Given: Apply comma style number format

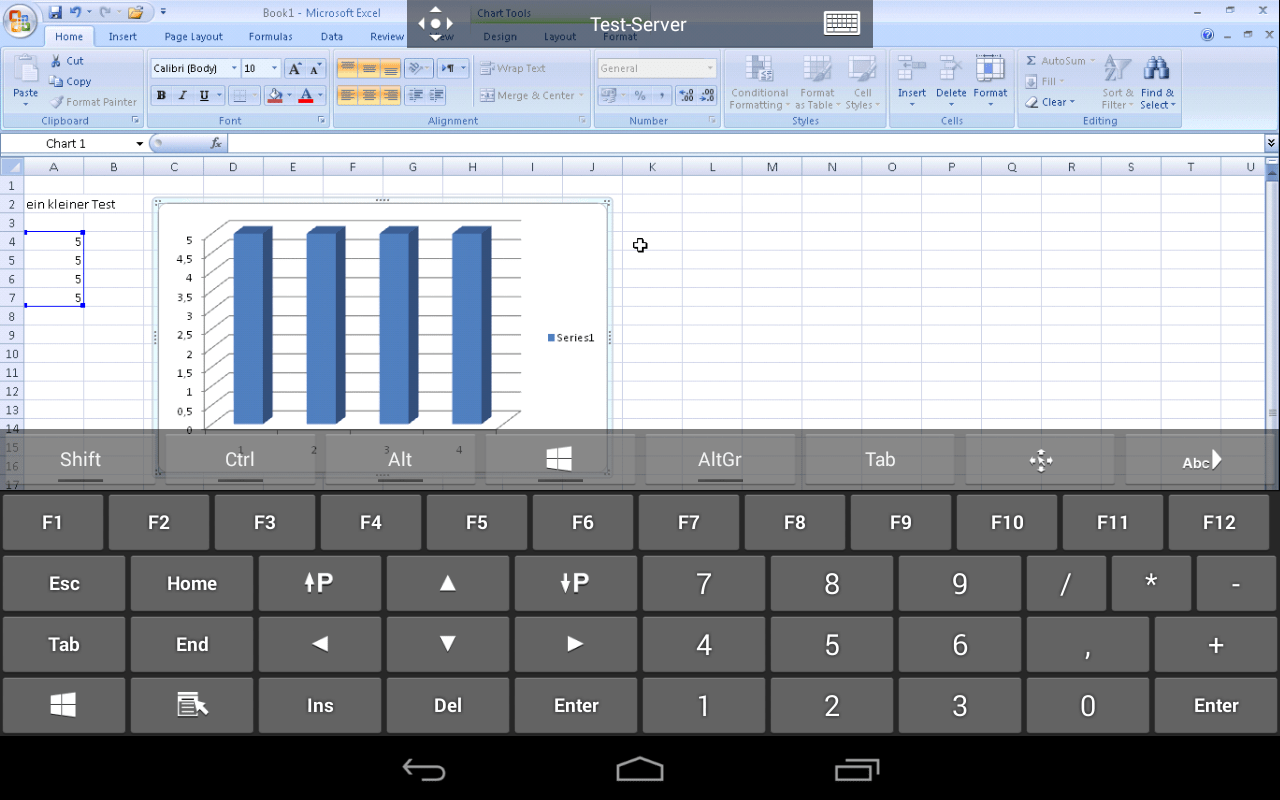Looking at the screenshot, I should (x=661, y=96).
